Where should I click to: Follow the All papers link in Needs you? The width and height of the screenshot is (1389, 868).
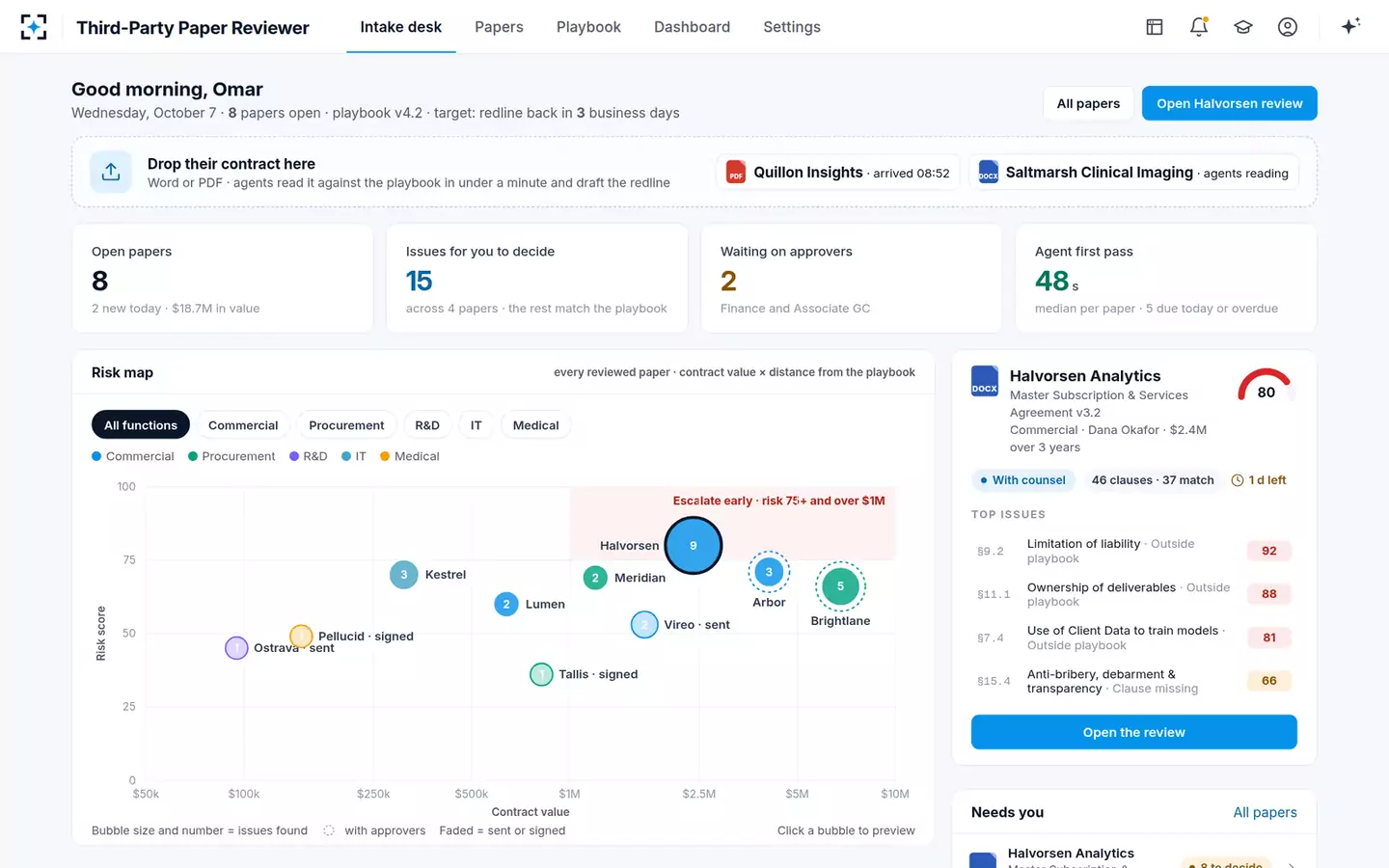click(x=1266, y=812)
